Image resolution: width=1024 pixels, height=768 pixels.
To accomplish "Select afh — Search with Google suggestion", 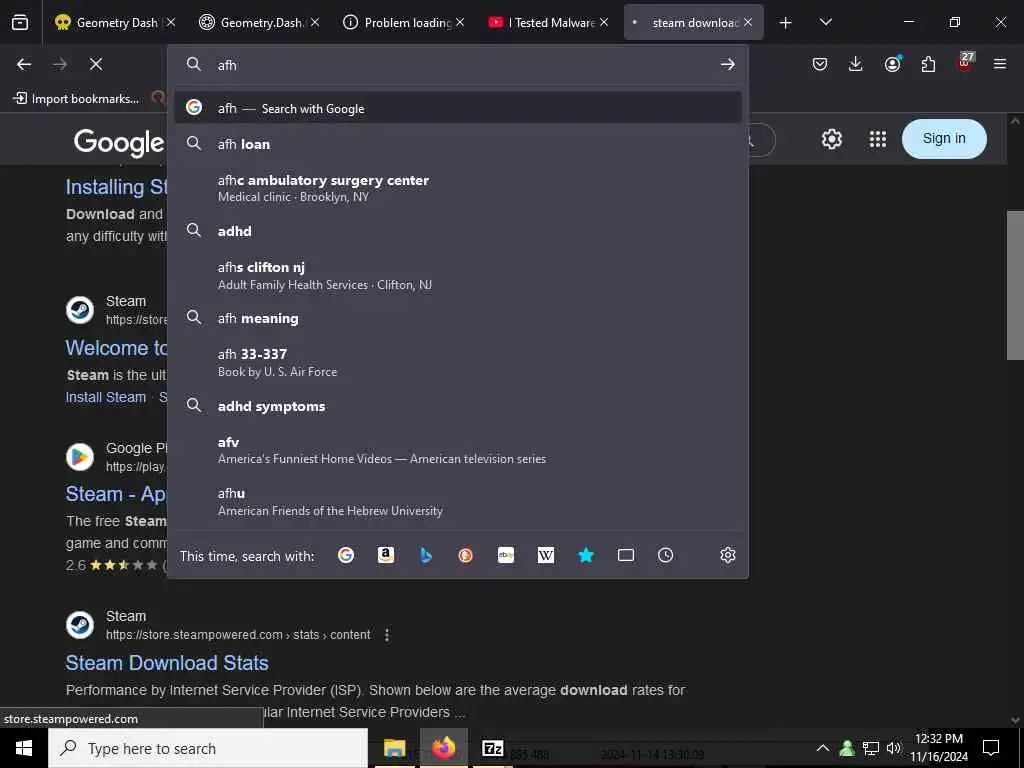I will click(458, 108).
